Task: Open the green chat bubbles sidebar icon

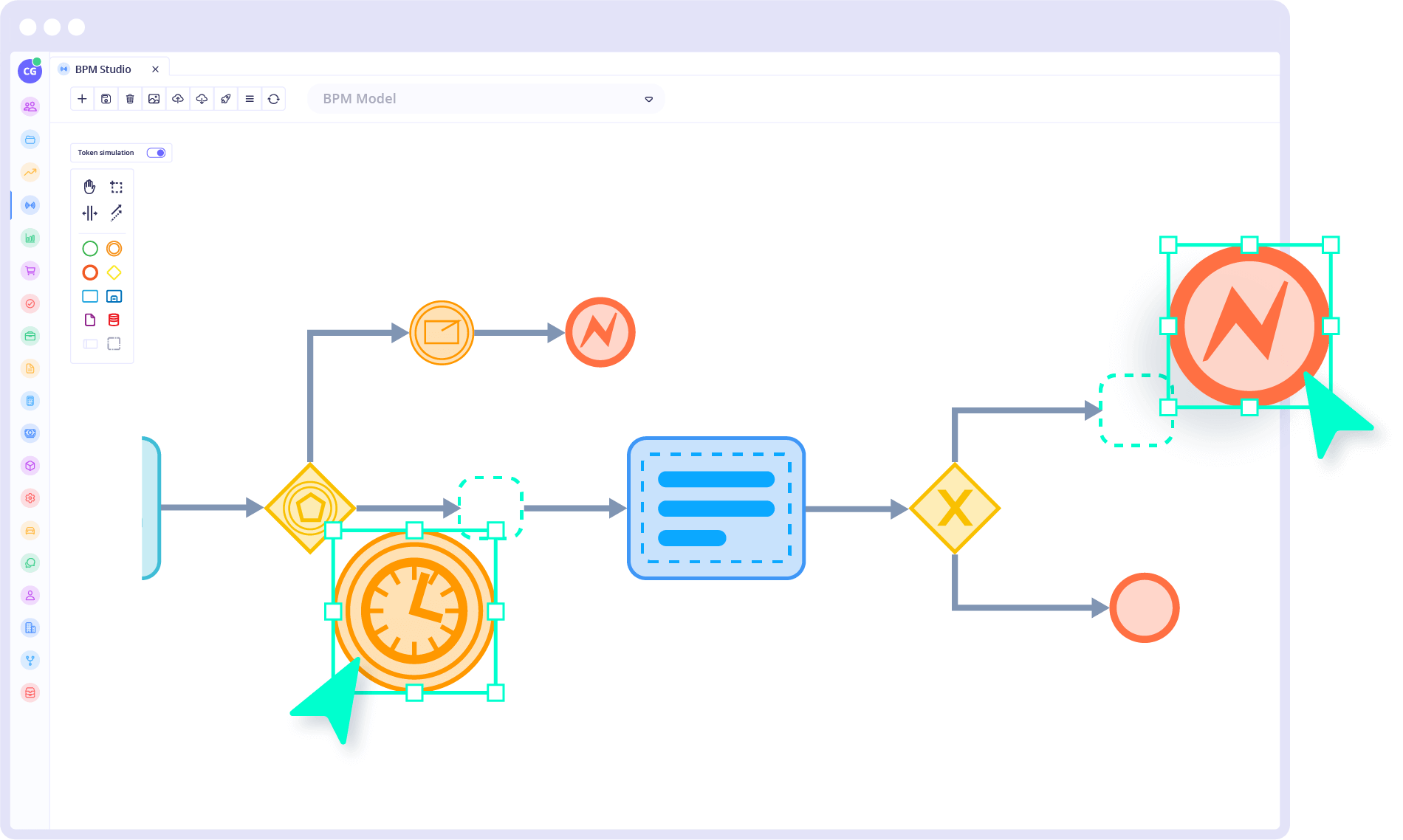Action: tap(30, 563)
